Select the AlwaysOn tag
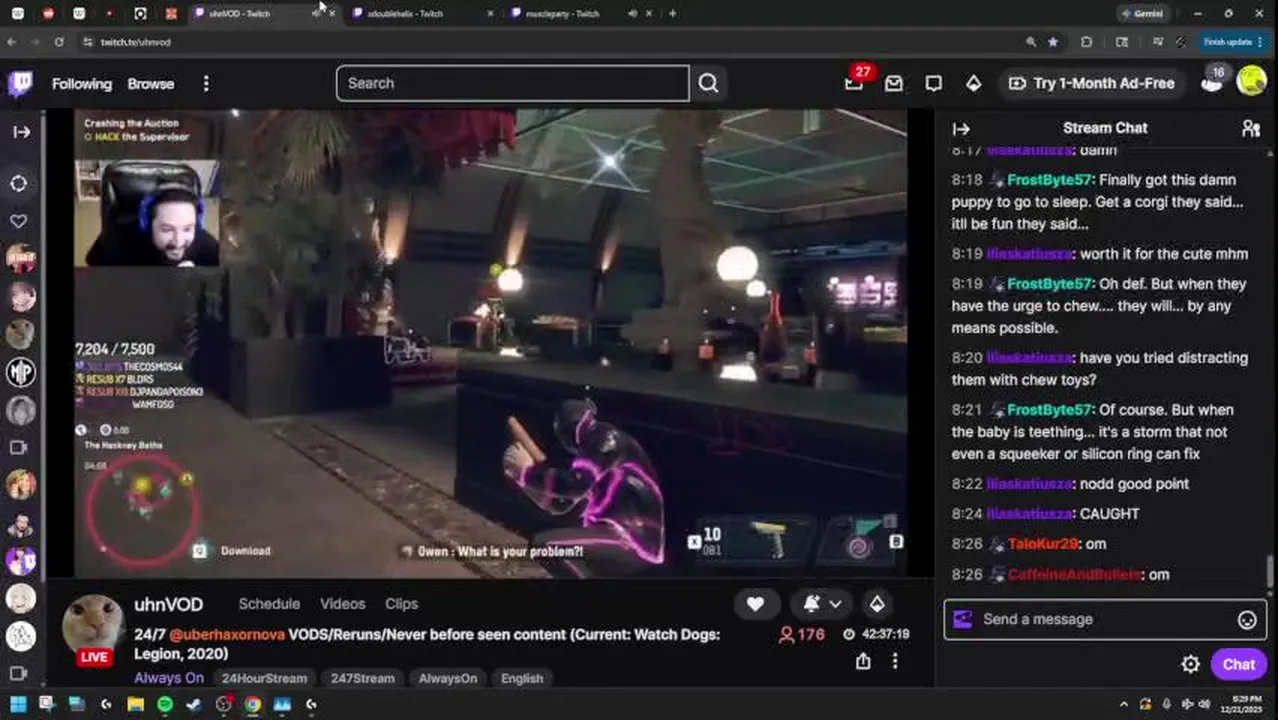 coord(447,678)
